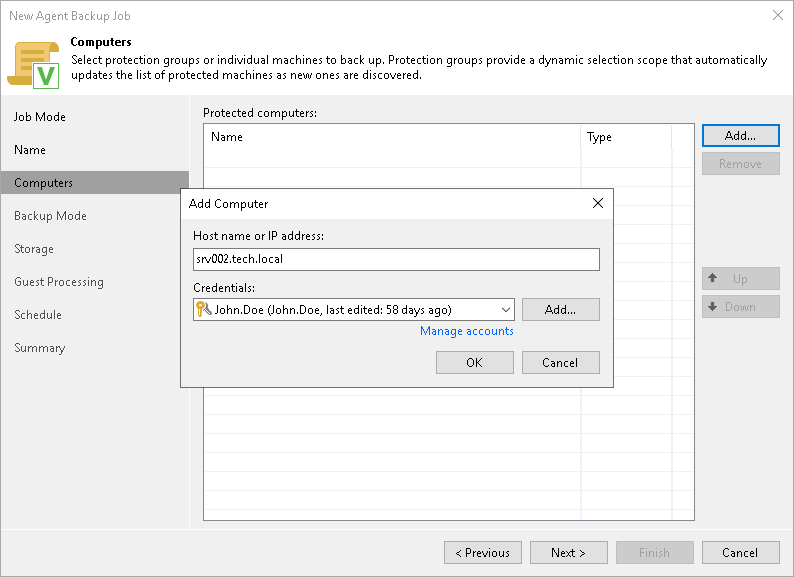
Task: Click OK in the Add Computer dialog
Action: pyautogui.click(x=474, y=362)
